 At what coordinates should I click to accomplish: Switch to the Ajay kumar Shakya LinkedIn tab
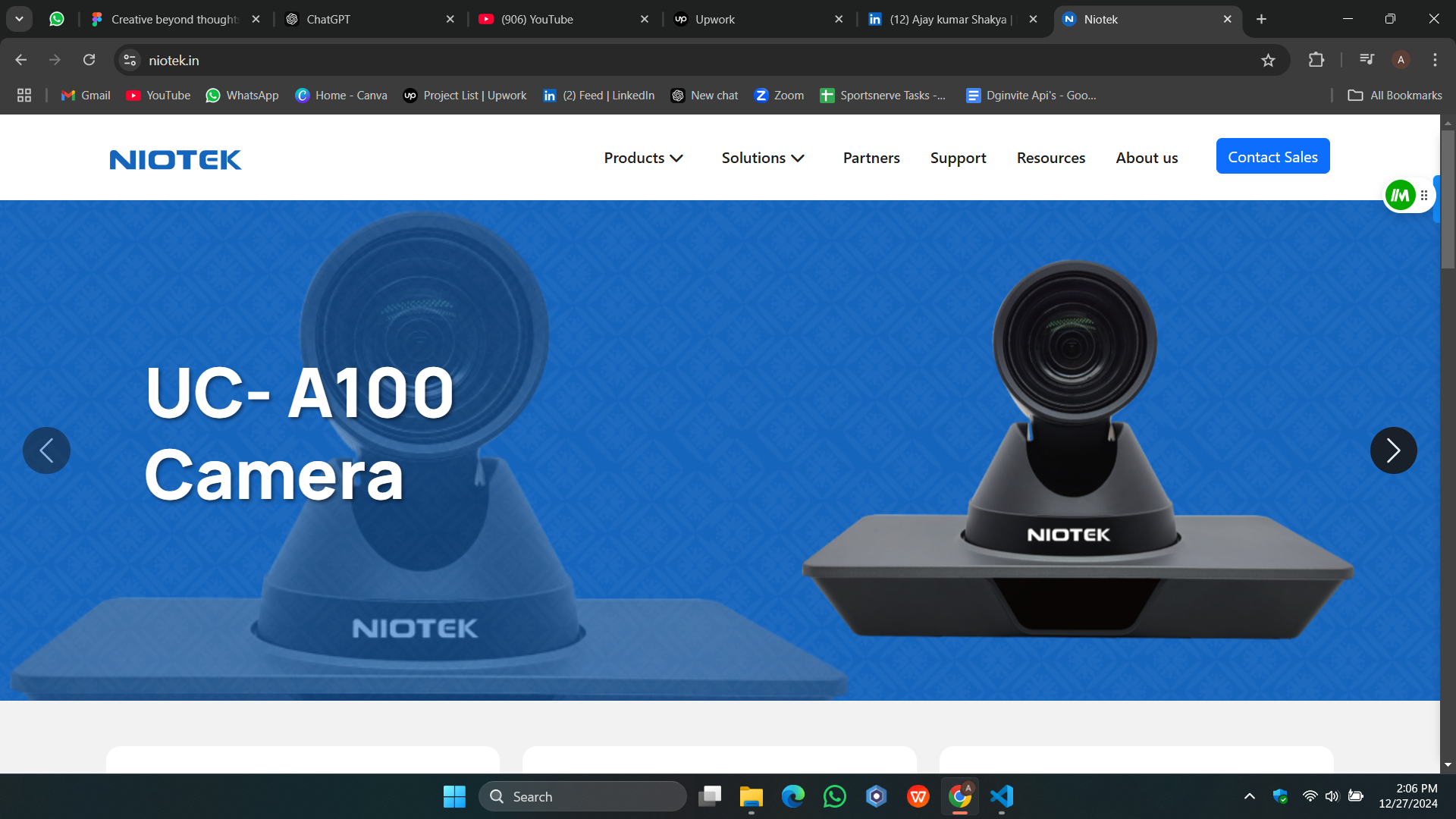(952, 19)
